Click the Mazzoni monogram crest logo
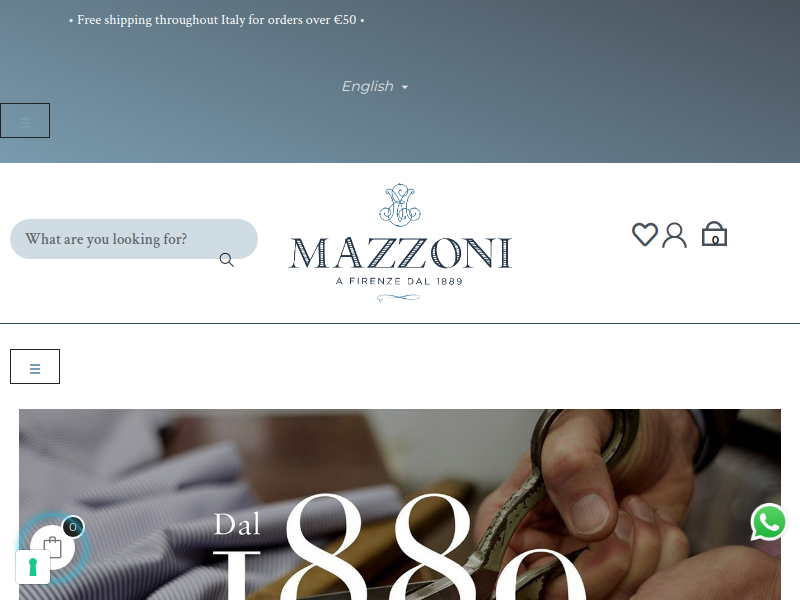 click(400, 205)
